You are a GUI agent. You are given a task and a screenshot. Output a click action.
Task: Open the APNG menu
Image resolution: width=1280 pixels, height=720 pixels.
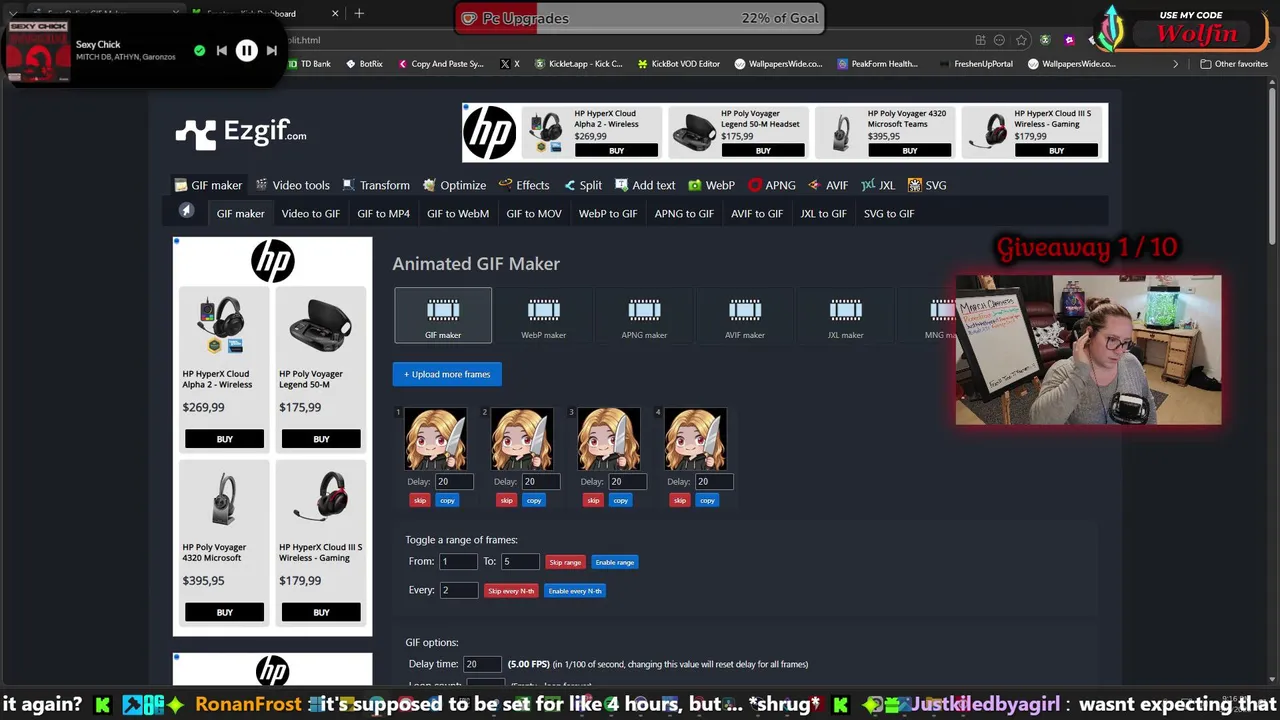click(772, 185)
